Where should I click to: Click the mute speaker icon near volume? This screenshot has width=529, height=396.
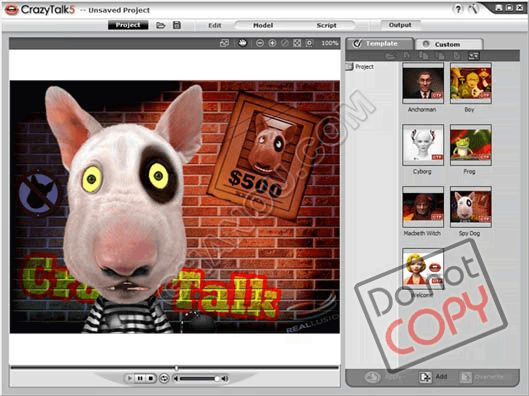point(176,378)
